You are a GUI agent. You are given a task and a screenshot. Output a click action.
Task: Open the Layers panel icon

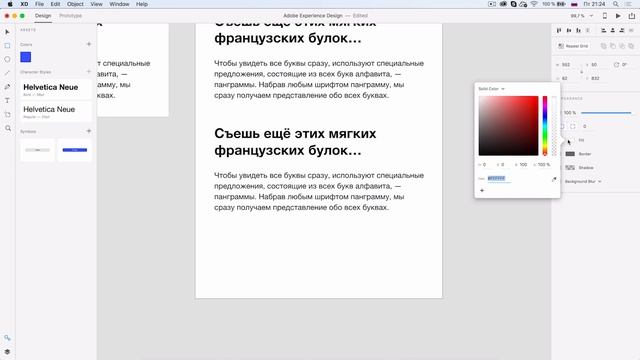[x=7, y=351]
